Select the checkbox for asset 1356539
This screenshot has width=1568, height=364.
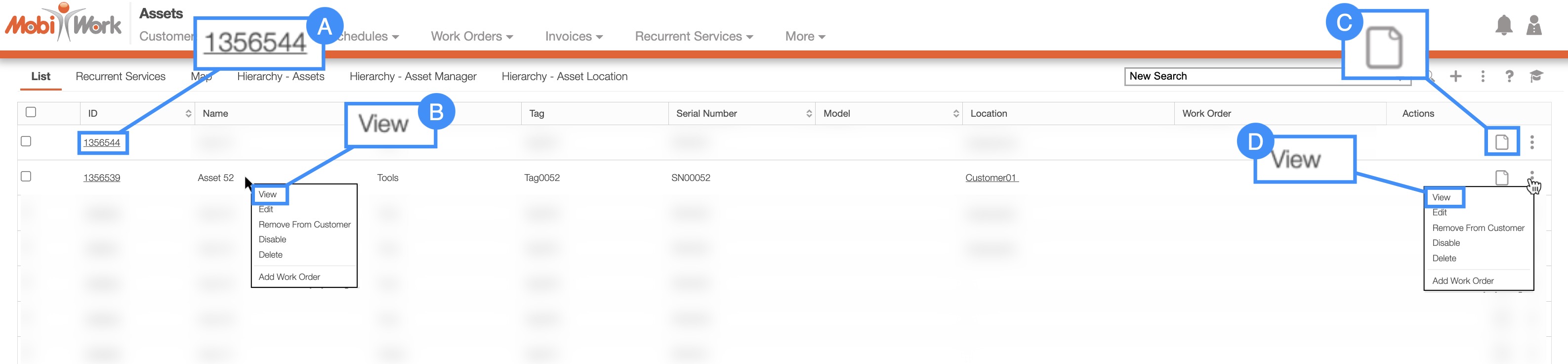[26, 177]
